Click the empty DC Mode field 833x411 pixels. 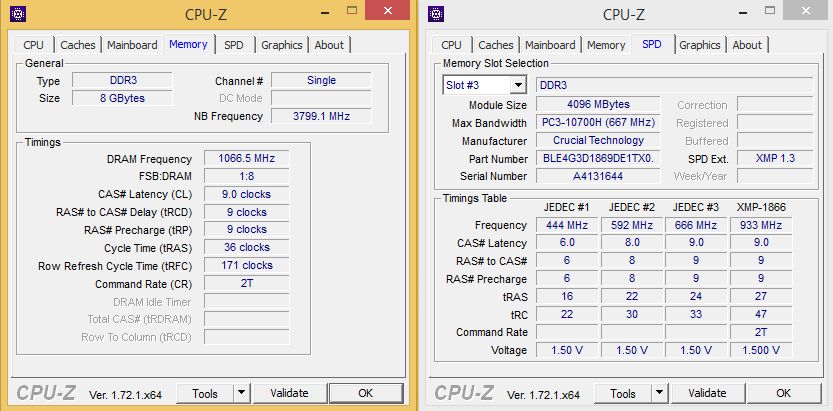tap(321, 98)
